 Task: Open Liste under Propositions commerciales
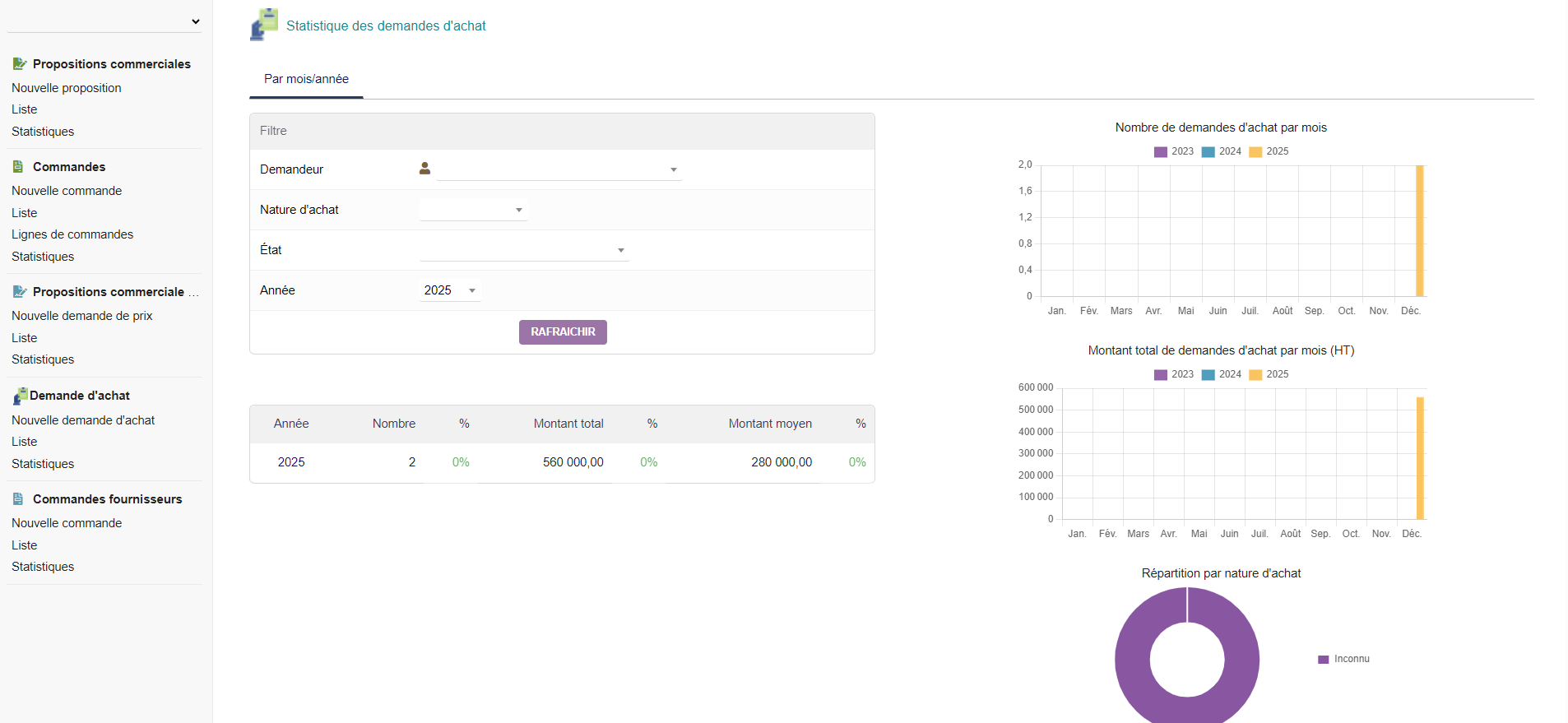click(25, 109)
